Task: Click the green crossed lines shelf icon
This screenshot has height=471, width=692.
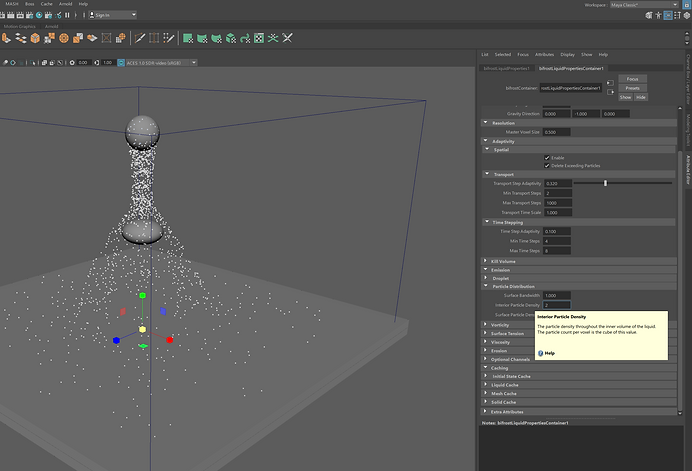Action: tap(273, 38)
